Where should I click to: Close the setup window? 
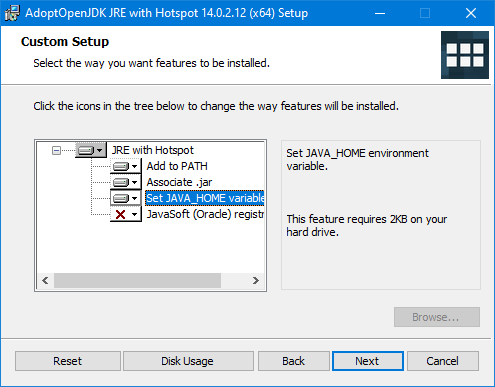(x=471, y=13)
